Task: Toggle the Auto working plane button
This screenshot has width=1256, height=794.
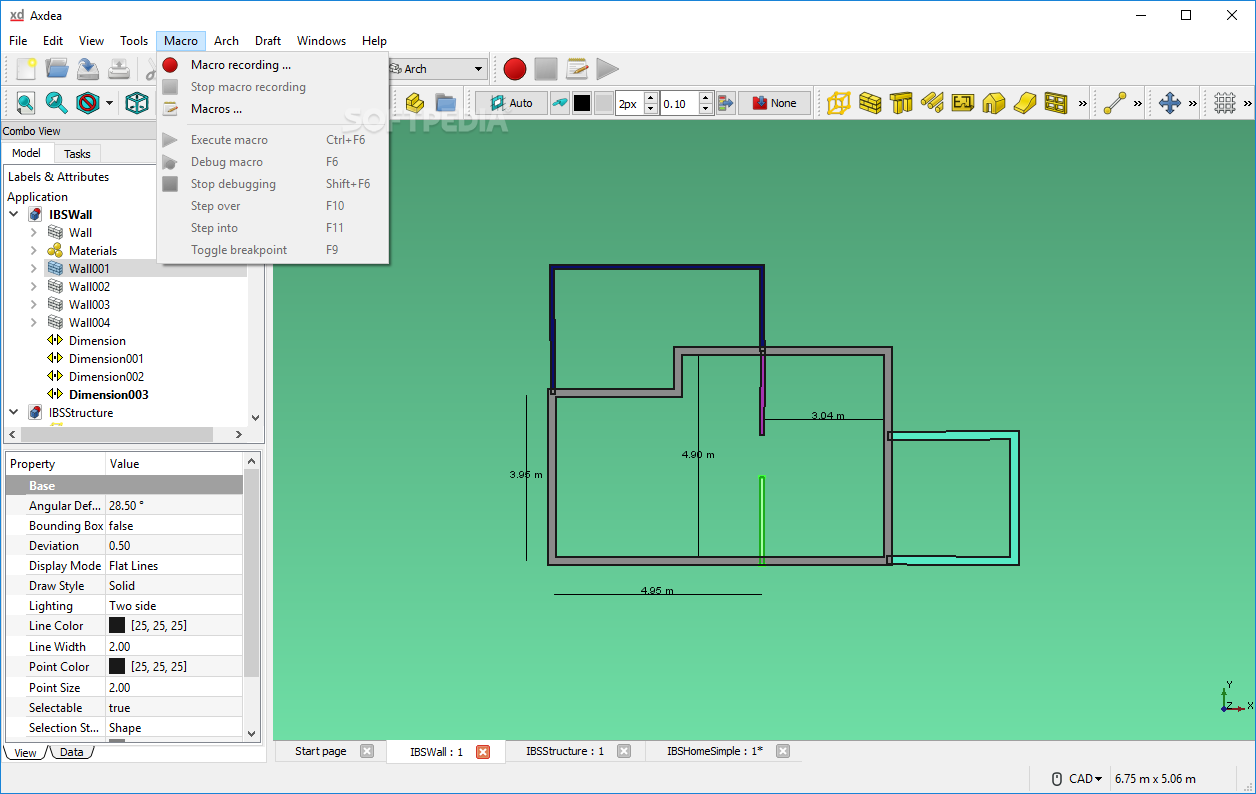Action: coord(511,103)
